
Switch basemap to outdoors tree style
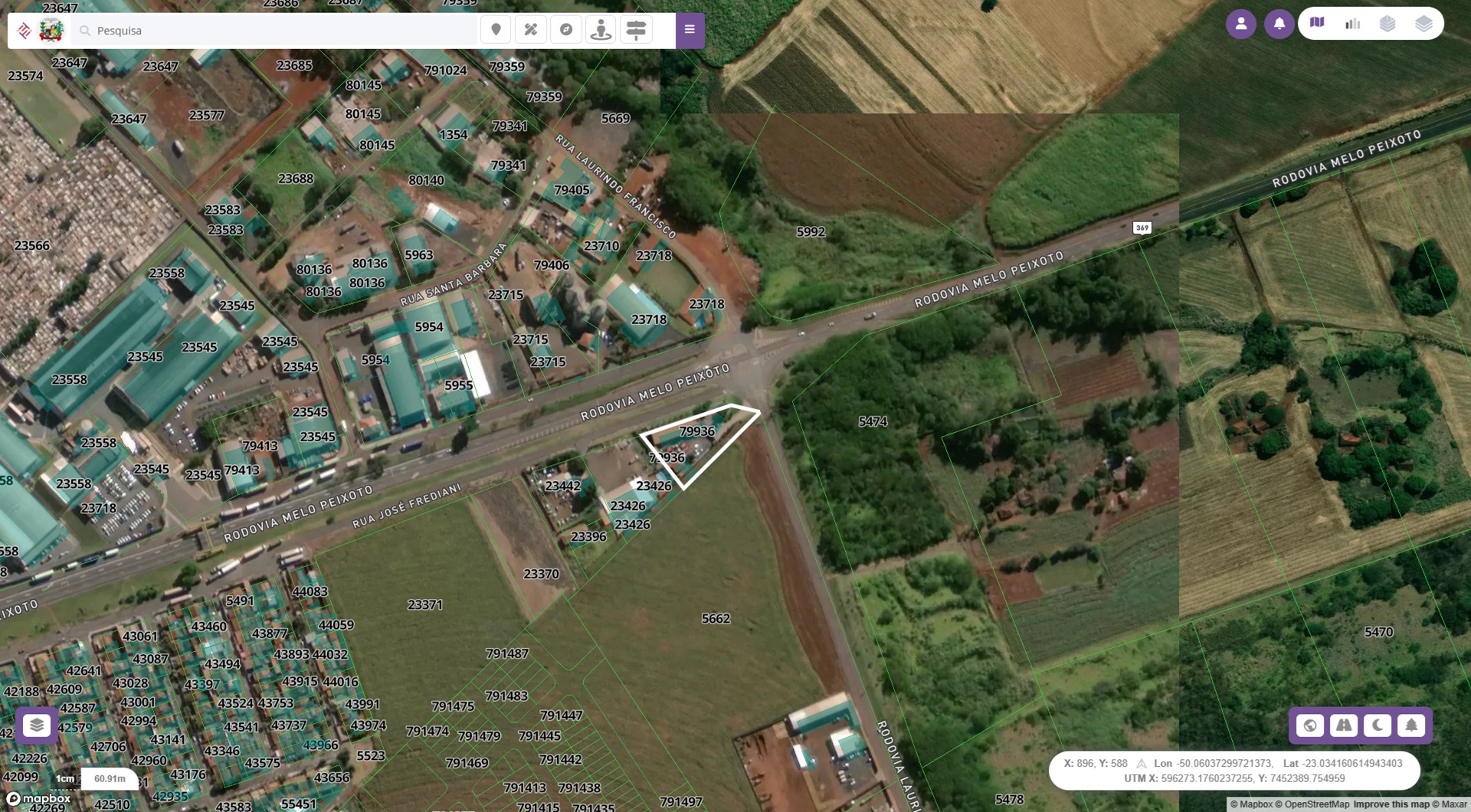click(1411, 725)
